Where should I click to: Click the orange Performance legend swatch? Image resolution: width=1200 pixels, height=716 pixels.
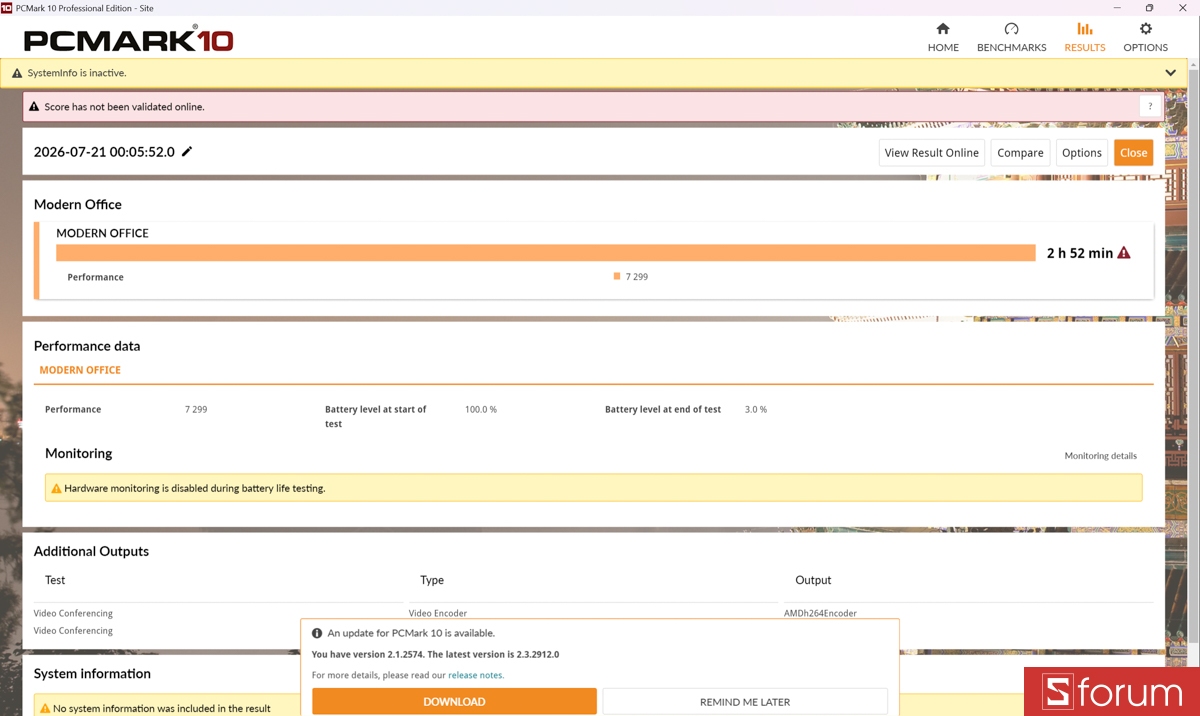[617, 276]
